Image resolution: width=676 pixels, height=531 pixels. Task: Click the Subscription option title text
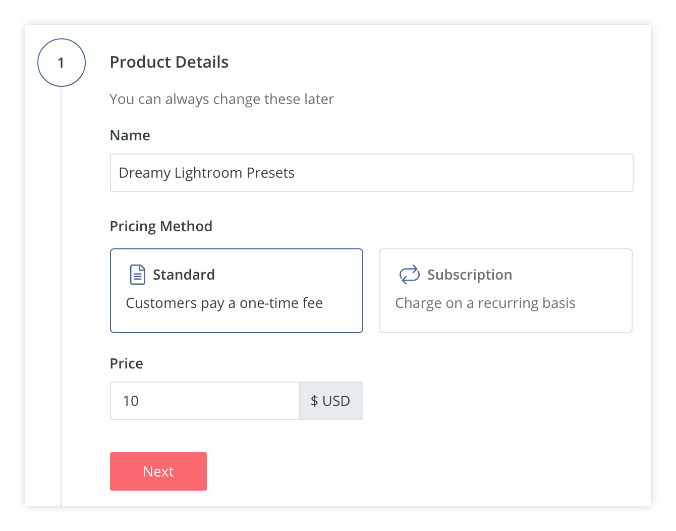469,275
